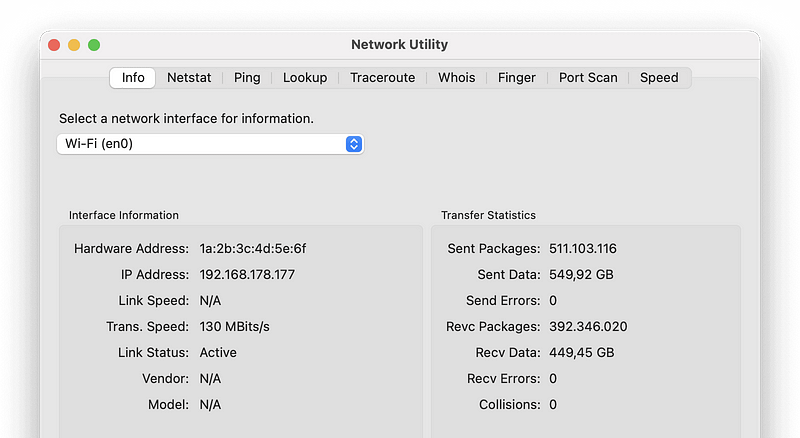Open the Wi-Fi (en0) interface dropdown
Screen dimensions: 800x438
coord(210,144)
